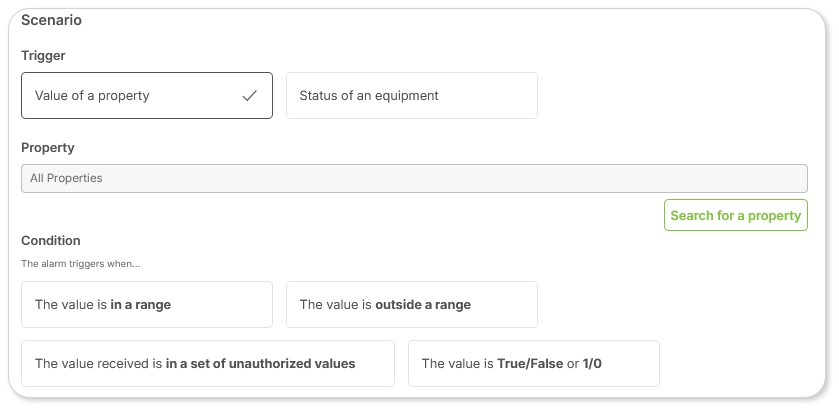Choose the set of unauthorized values condition
This screenshot has height=412, width=839.
208,363
